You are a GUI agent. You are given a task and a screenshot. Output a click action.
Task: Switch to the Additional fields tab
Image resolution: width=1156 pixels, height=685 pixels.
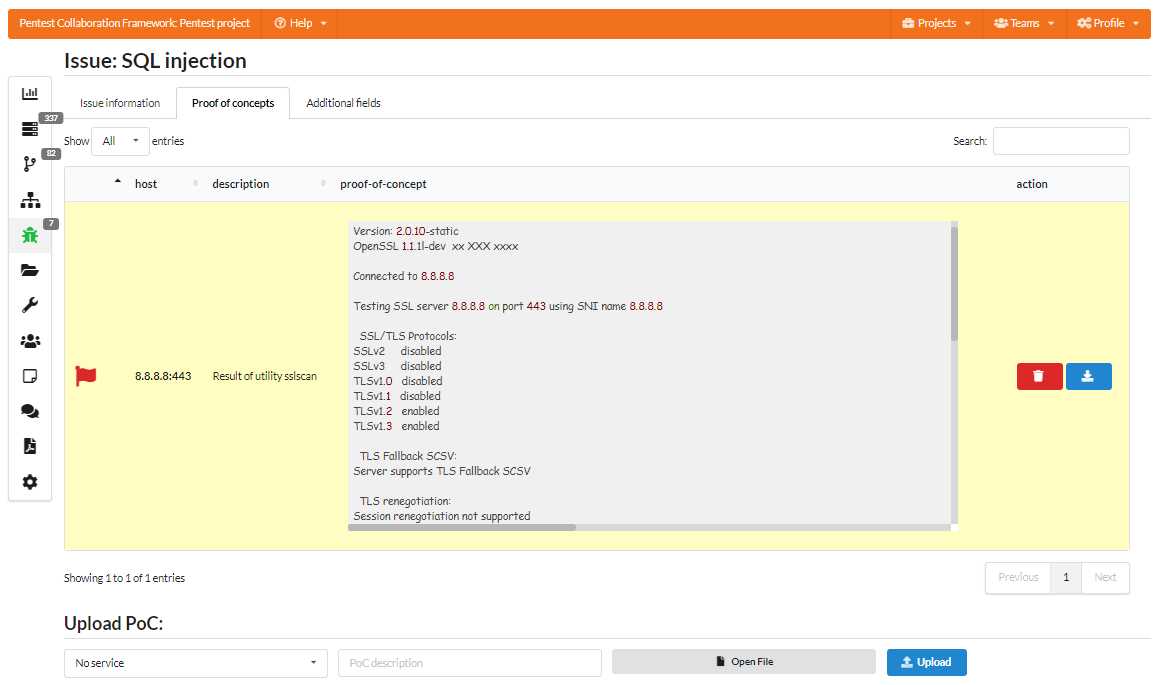point(344,103)
